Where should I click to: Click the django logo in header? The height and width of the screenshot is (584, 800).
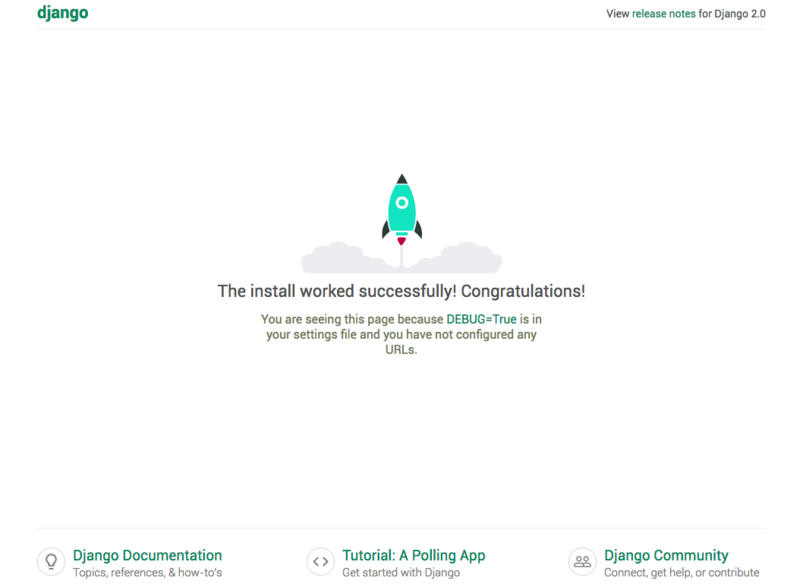(x=62, y=13)
